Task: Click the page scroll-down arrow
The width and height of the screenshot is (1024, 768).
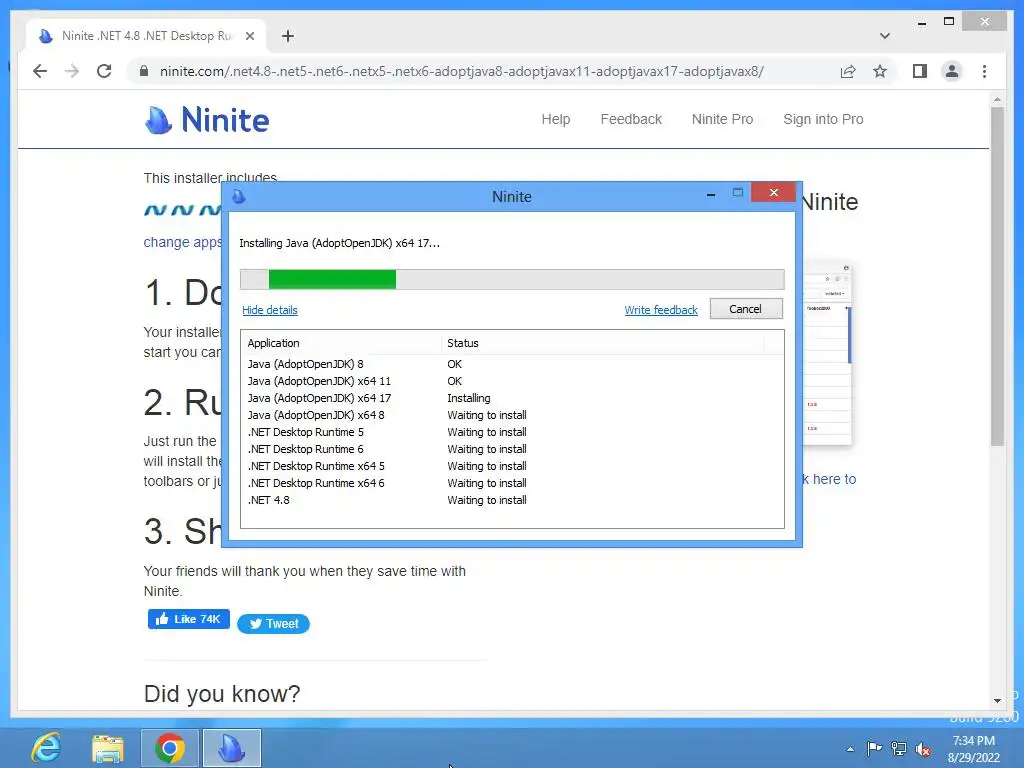Action: 997,700
